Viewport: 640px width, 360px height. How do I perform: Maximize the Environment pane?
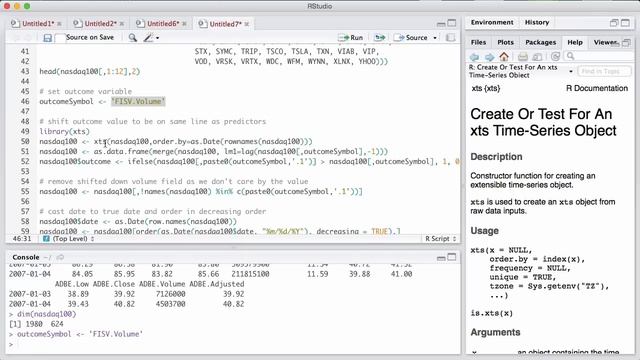tap(625, 23)
